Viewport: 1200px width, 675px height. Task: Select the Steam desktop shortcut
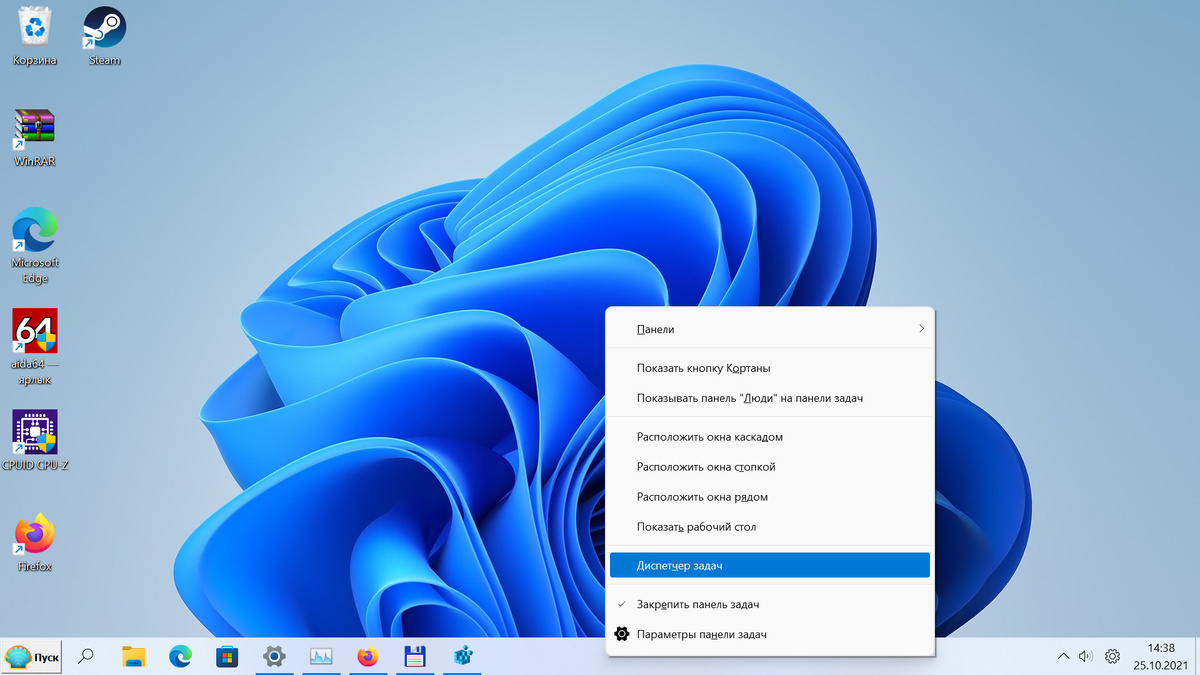(x=104, y=35)
